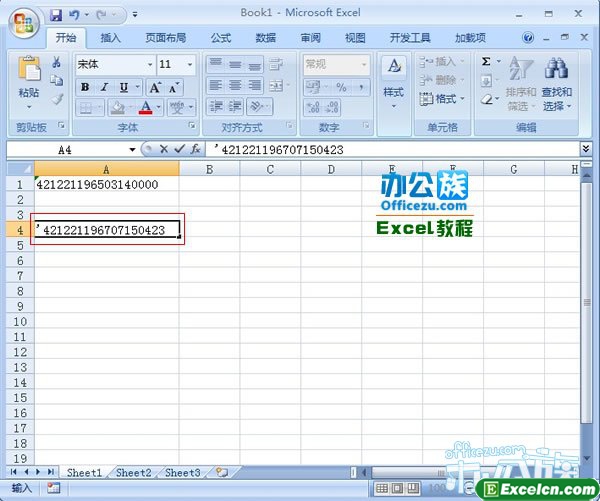Open the Quick Access Toolbar customize arrow
Image resolution: width=600 pixels, height=501 pixels.
click(135, 15)
